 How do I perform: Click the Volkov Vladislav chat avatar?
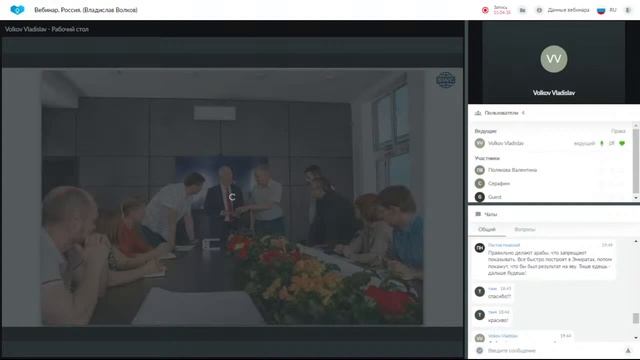(480, 338)
